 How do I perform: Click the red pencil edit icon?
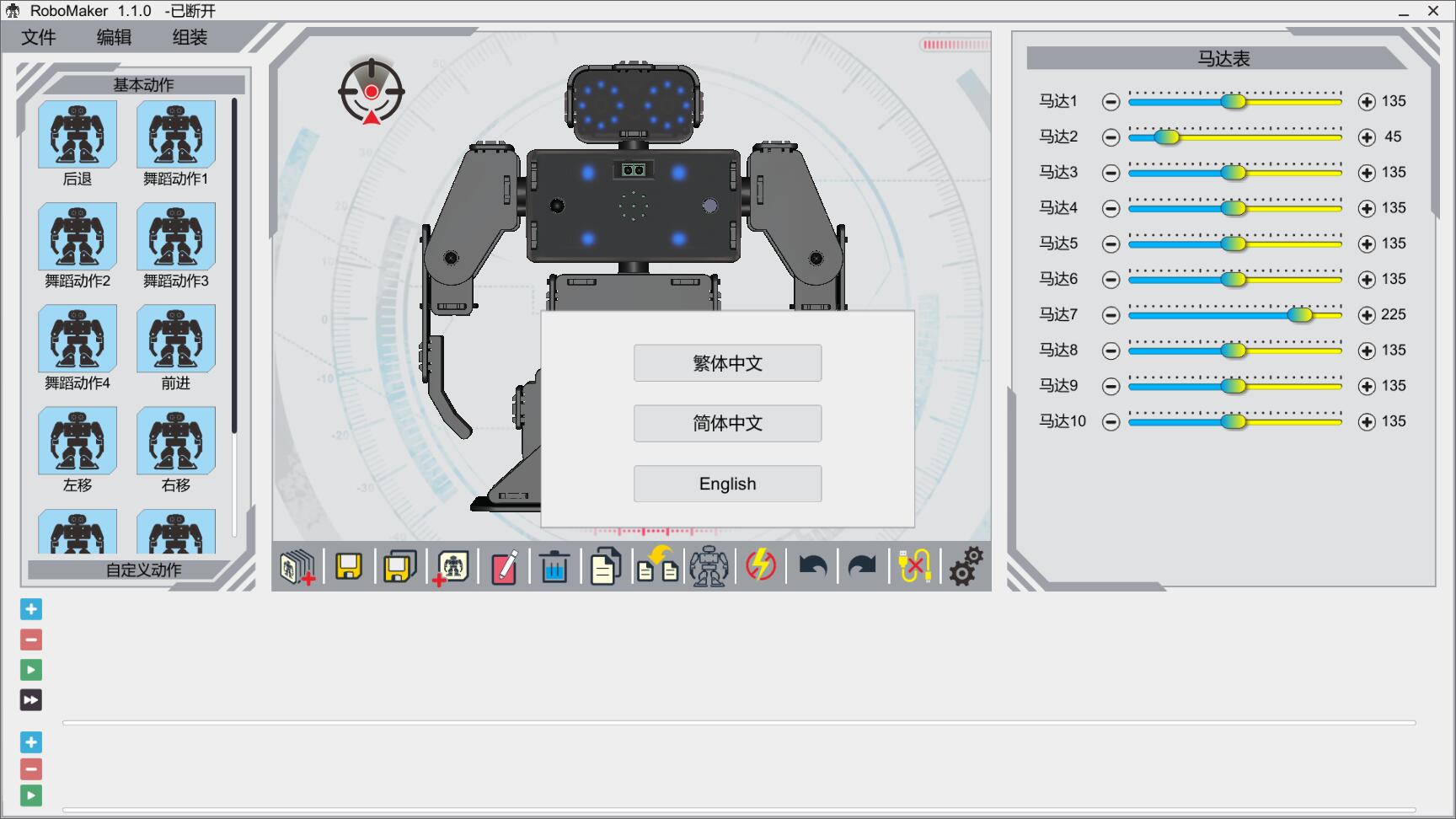[x=504, y=566]
